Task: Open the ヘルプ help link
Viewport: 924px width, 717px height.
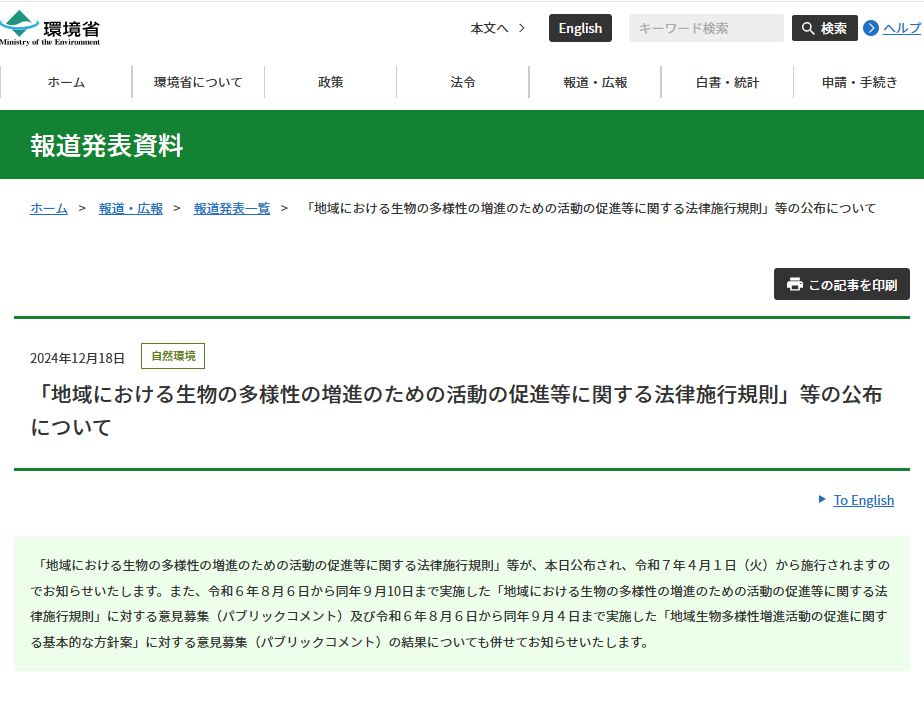Action: click(902, 28)
